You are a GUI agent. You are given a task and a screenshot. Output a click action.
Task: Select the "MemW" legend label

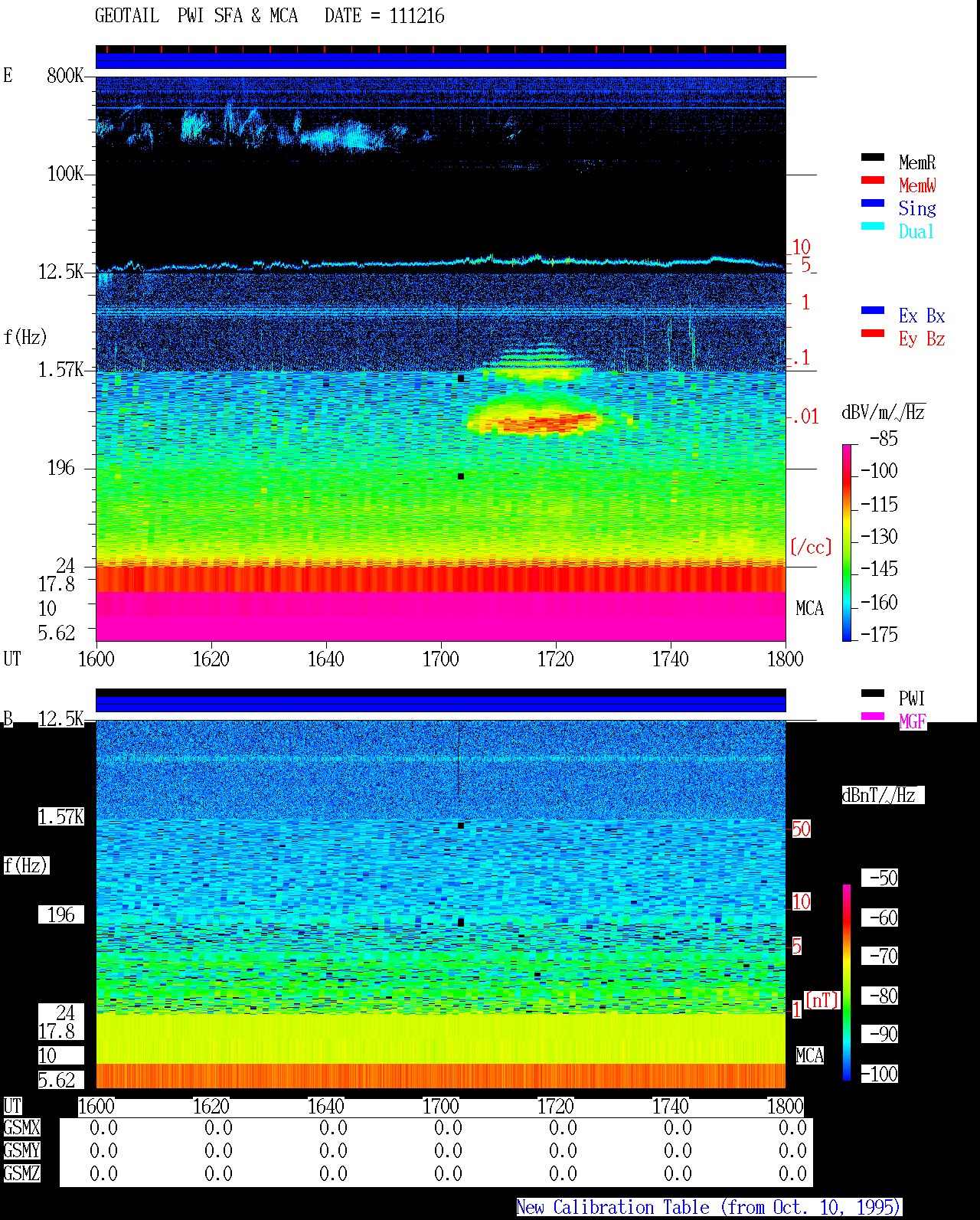tap(917, 185)
